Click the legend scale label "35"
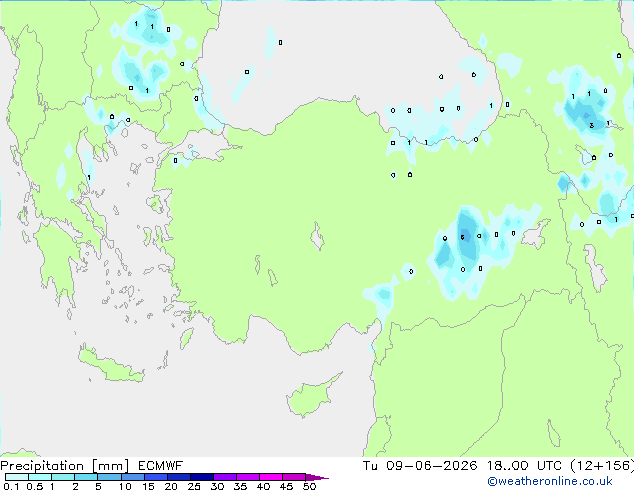Image resolution: width=634 pixels, height=490 pixels. pos(240,486)
